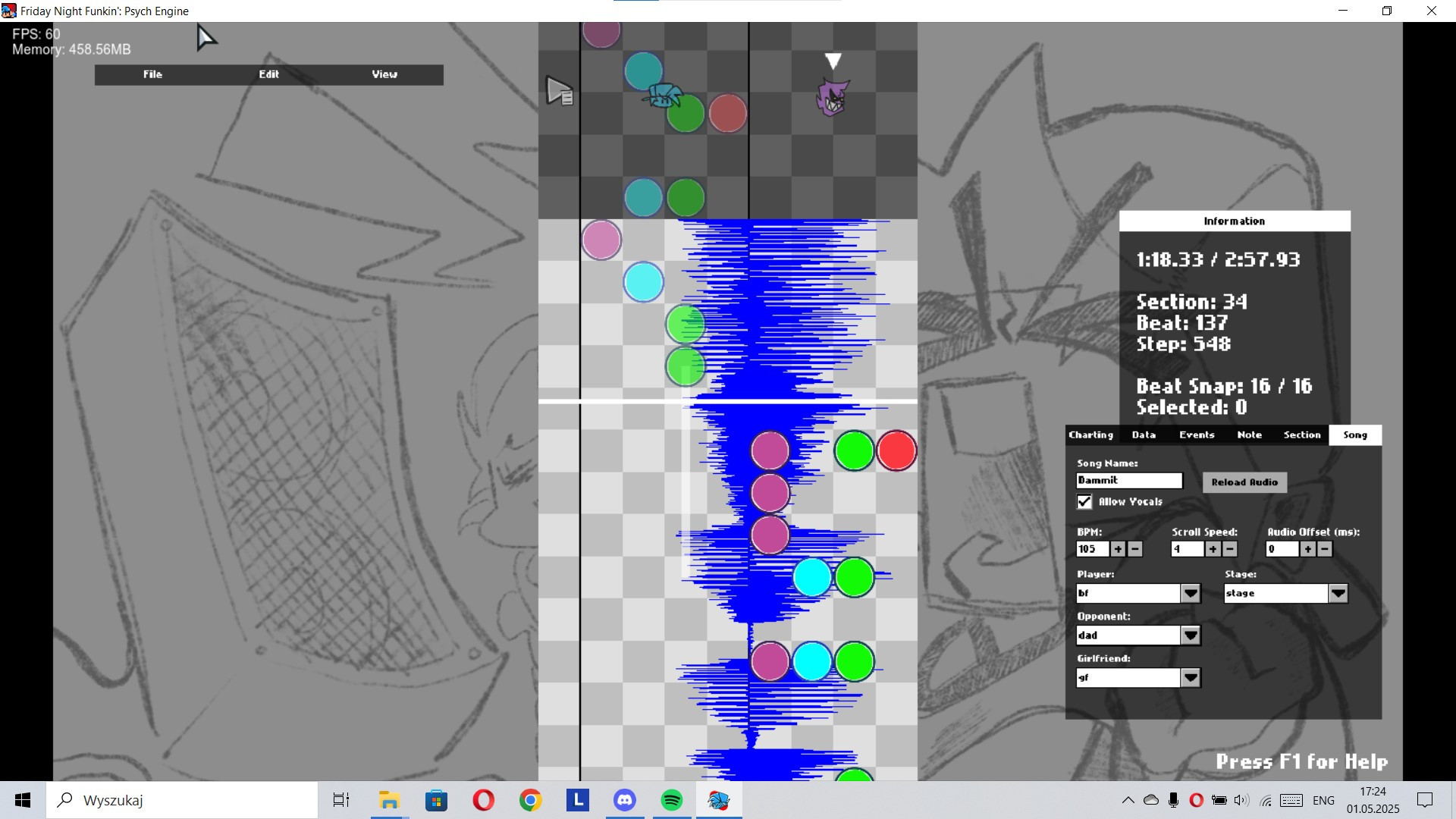Open the Edit menu
Screen dimensions: 1456x819
pyautogui.click(x=269, y=74)
